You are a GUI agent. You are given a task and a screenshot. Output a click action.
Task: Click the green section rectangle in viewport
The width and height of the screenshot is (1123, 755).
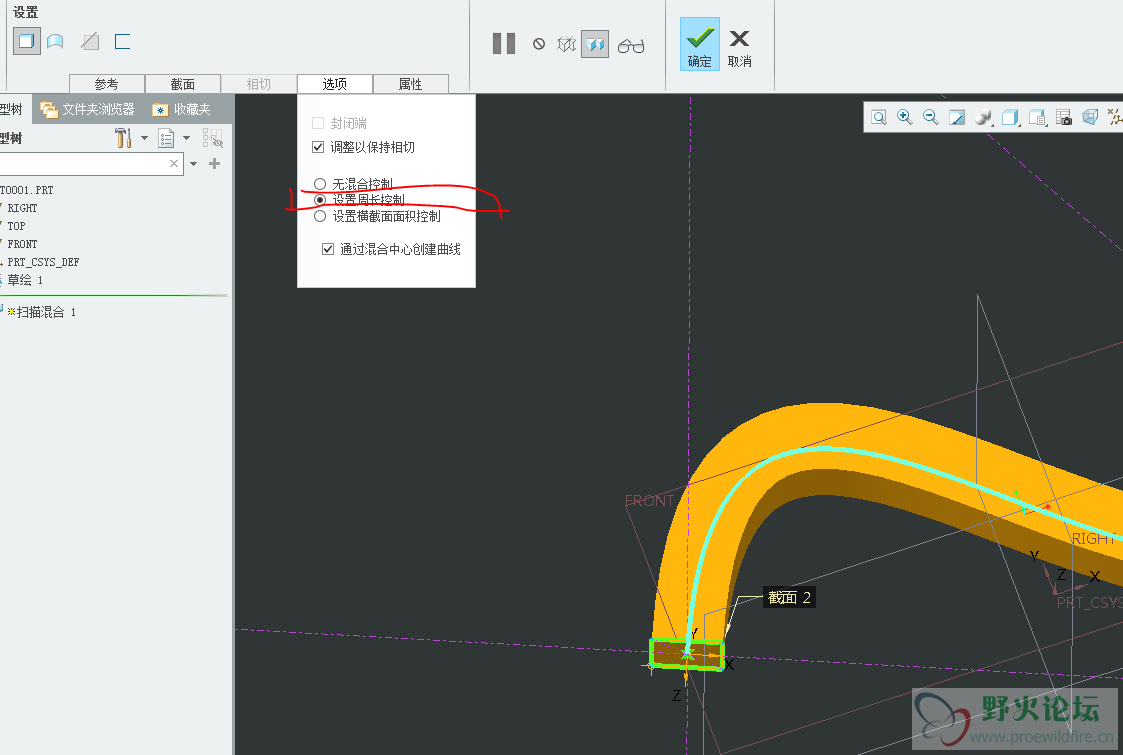(687, 654)
